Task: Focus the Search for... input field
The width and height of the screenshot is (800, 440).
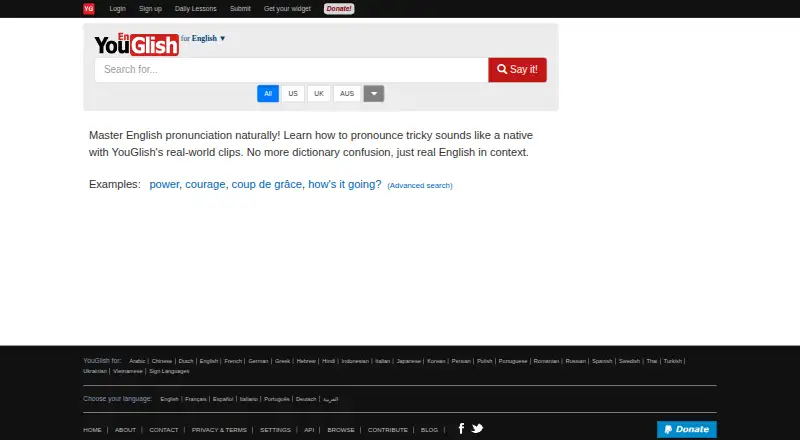Action: point(291,69)
